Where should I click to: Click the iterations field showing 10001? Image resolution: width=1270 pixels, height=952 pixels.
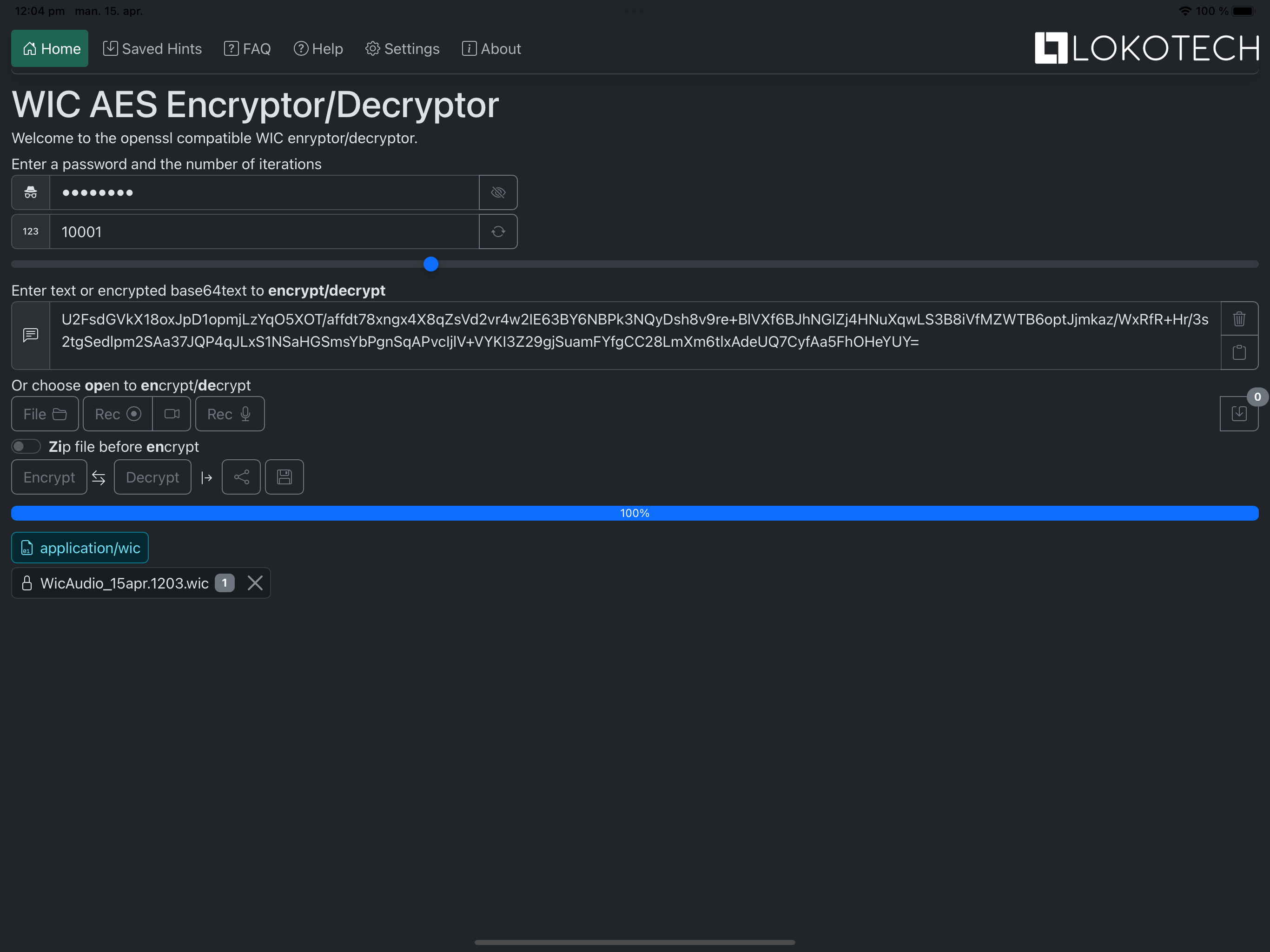[x=264, y=231]
